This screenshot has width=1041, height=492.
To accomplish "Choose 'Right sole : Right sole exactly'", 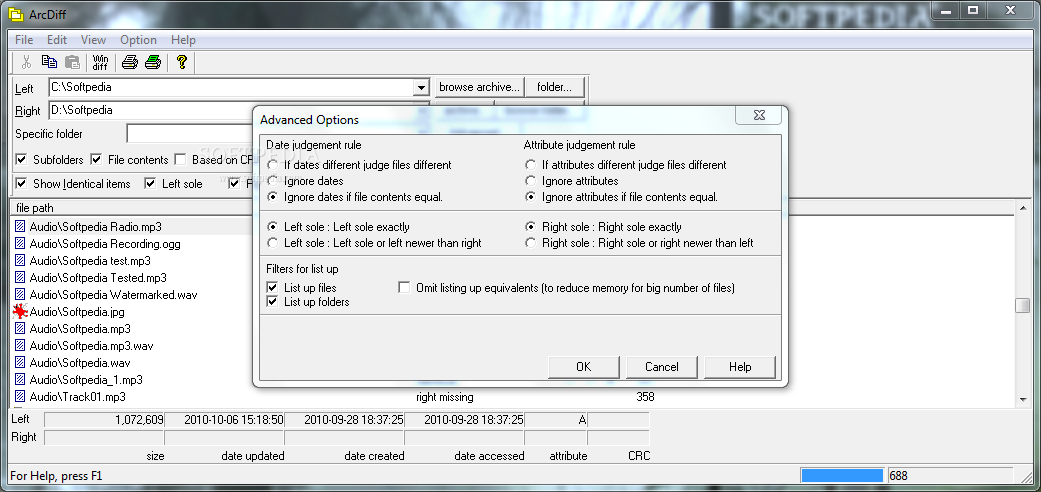I will 530,227.
